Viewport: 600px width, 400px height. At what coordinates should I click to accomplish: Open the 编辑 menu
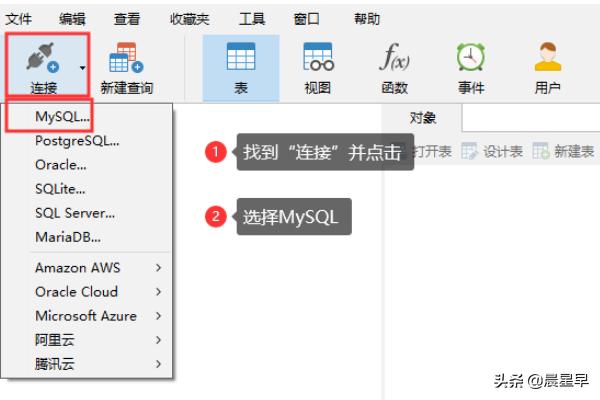click(72, 19)
